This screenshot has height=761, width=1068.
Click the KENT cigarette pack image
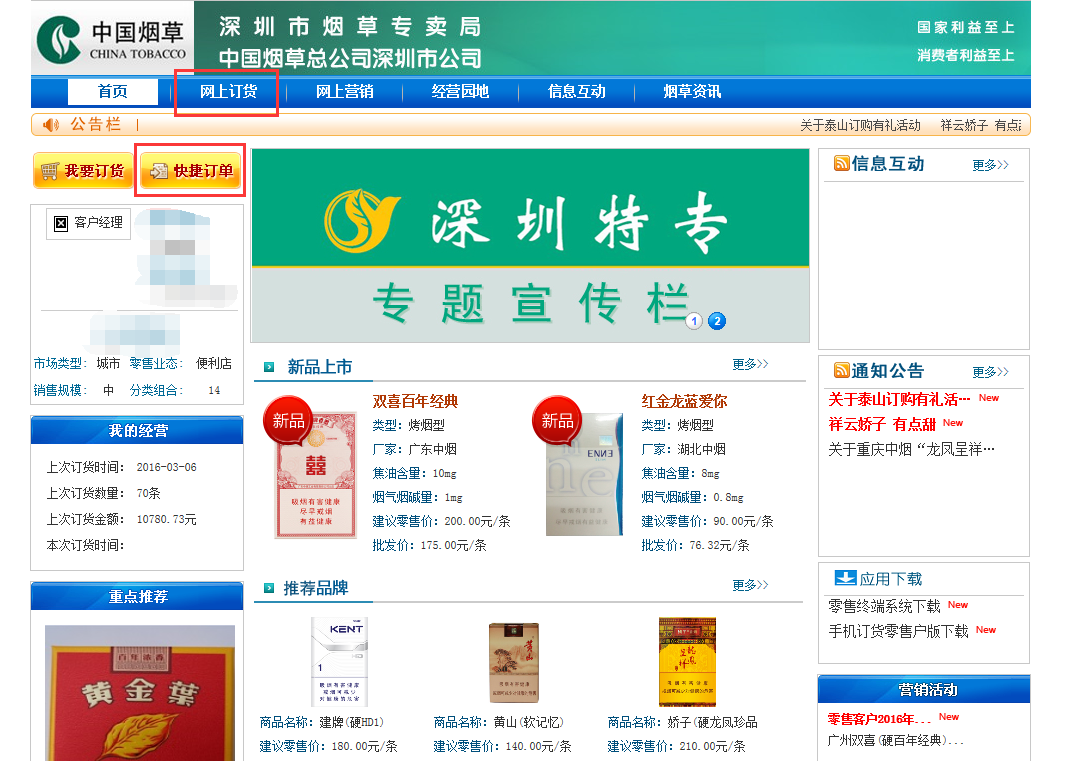click(339, 661)
